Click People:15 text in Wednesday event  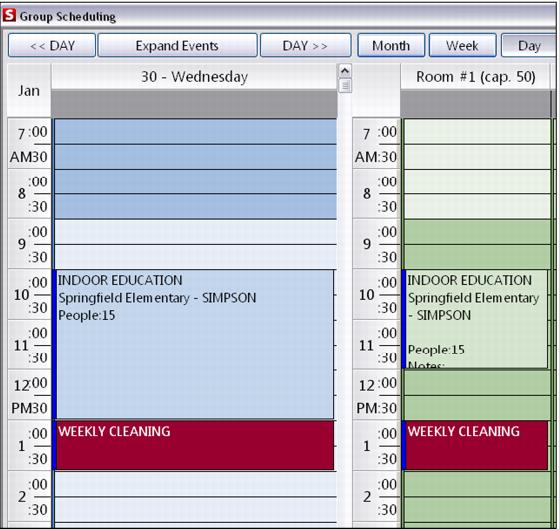click(x=87, y=315)
